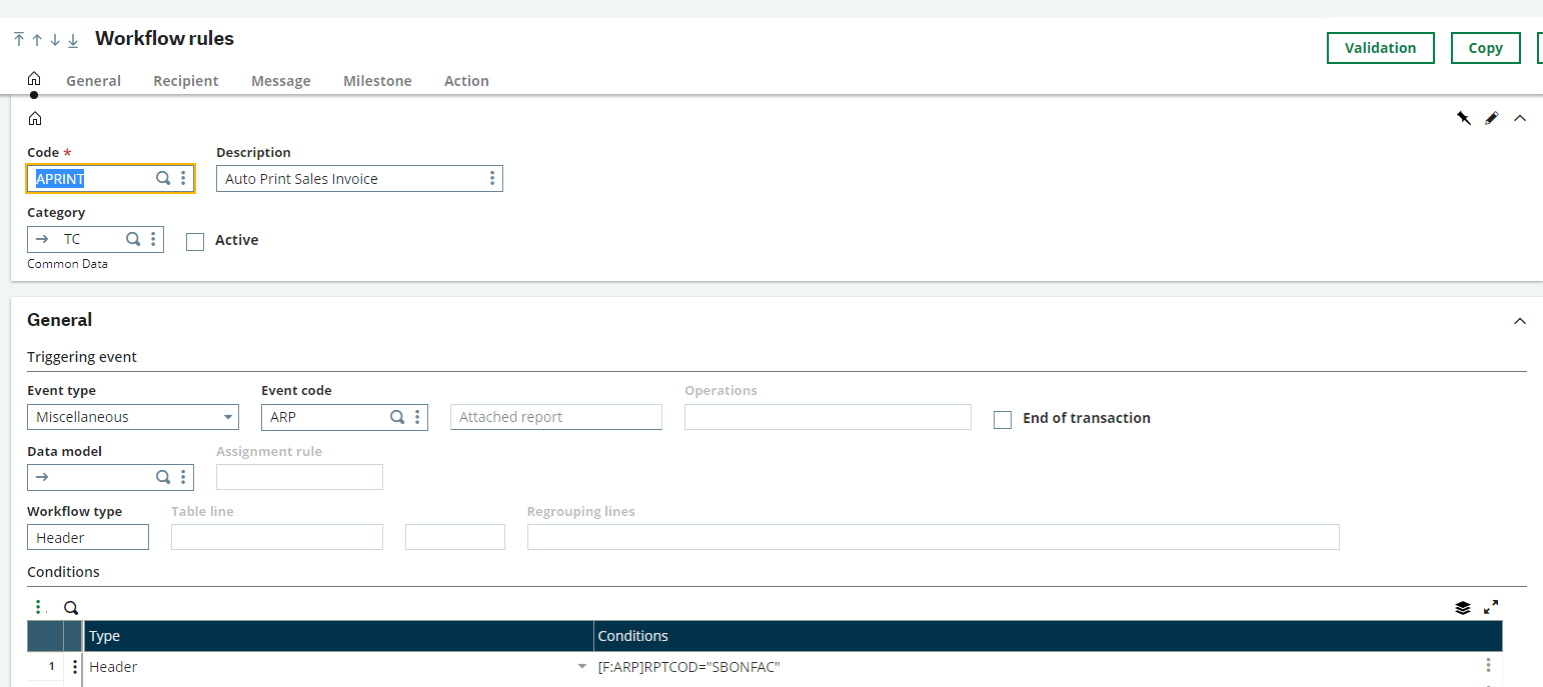Click the jump to first record arrow
1543x687 pixels.
click(x=18, y=38)
